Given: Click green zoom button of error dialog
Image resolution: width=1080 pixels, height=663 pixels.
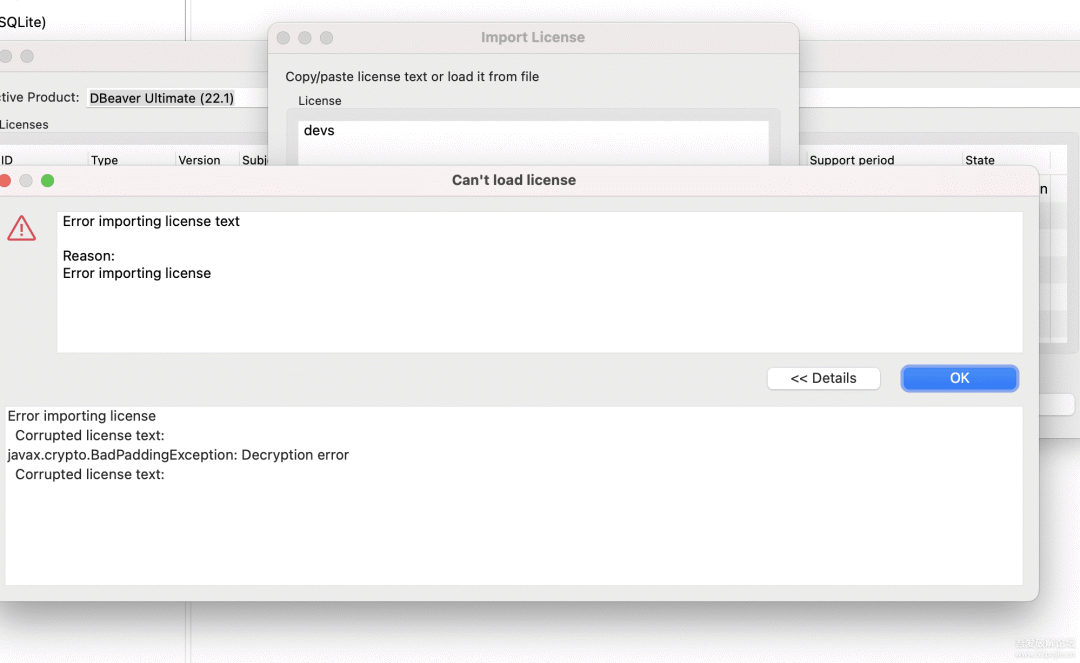Looking at the screenshot, I should coord(48,180).
